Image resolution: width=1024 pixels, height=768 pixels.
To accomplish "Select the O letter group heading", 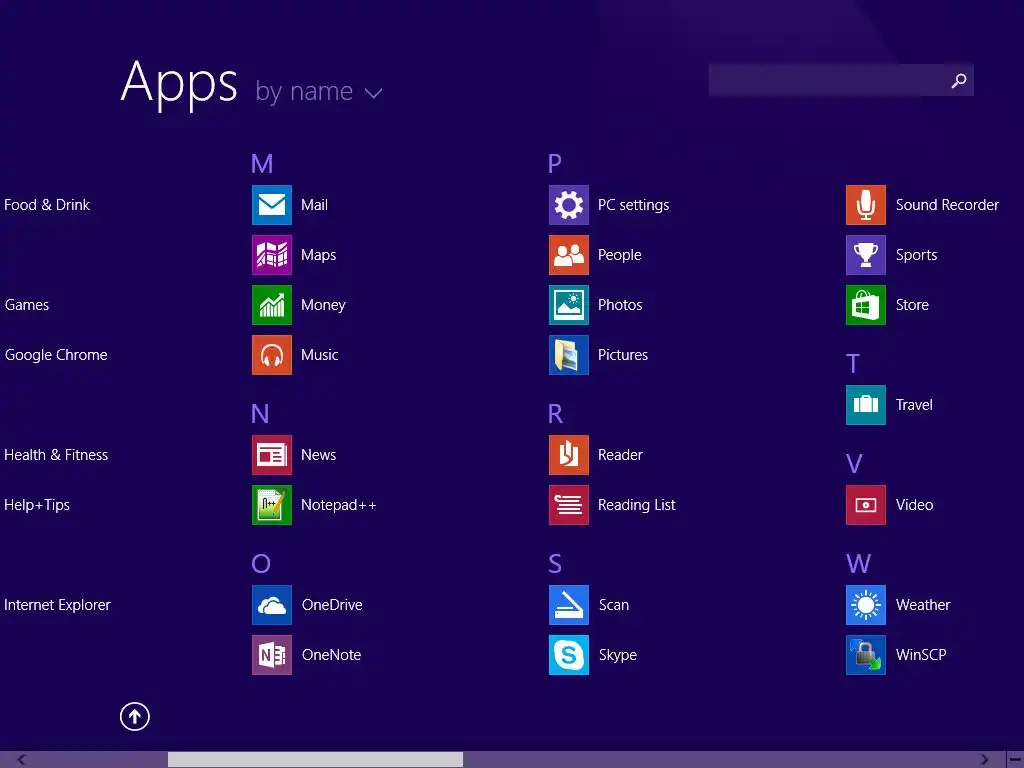I will (261, 564).
